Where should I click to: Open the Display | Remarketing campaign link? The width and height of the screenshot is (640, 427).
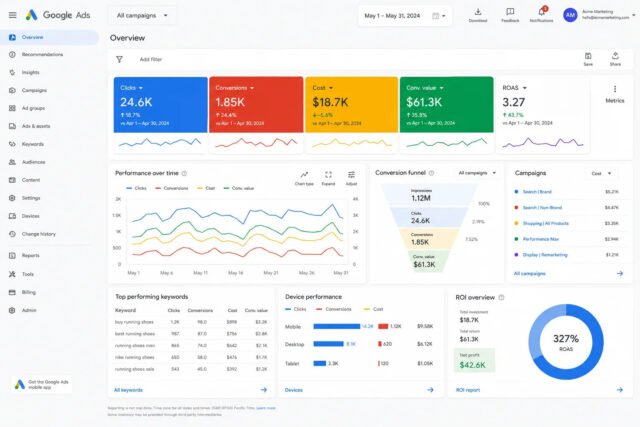[545, 255]
